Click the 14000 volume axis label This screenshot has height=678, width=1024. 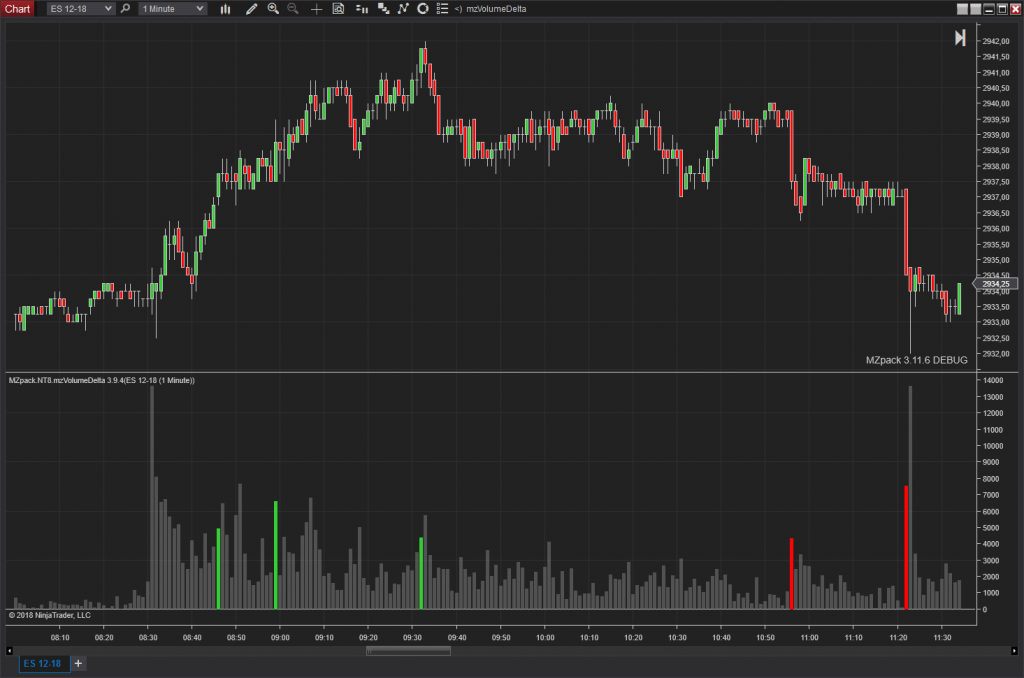pyautogui.click(x=993, y=380)
